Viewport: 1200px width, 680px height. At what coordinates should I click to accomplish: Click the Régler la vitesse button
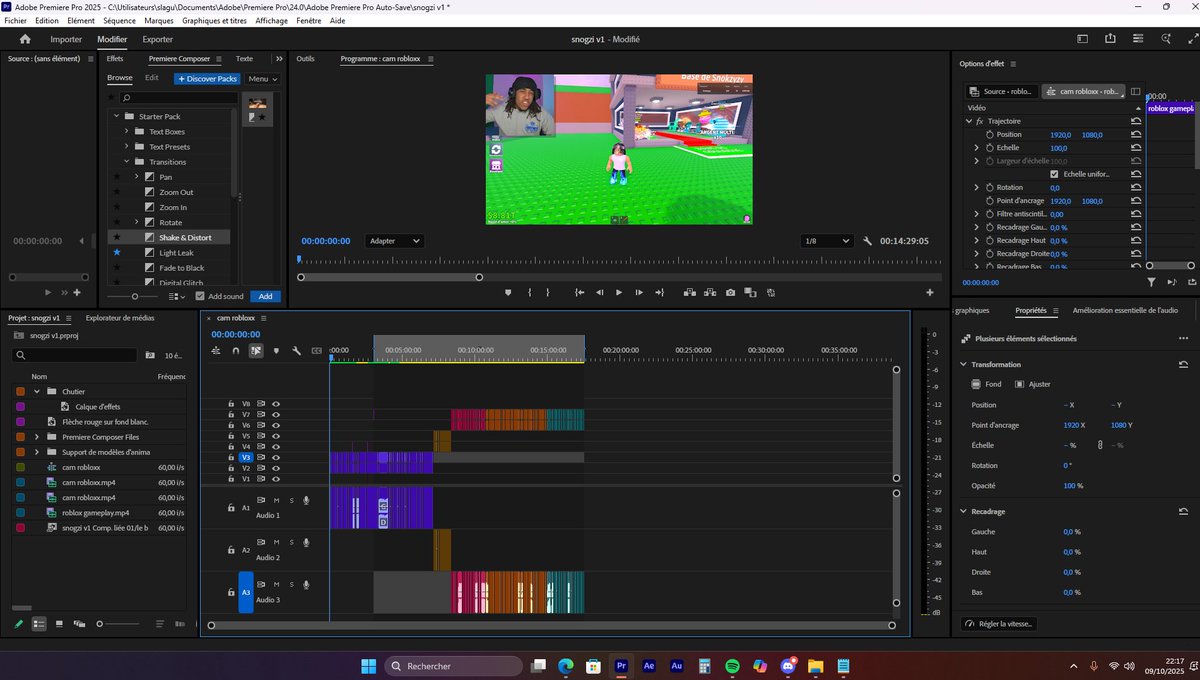pos(998,623)
